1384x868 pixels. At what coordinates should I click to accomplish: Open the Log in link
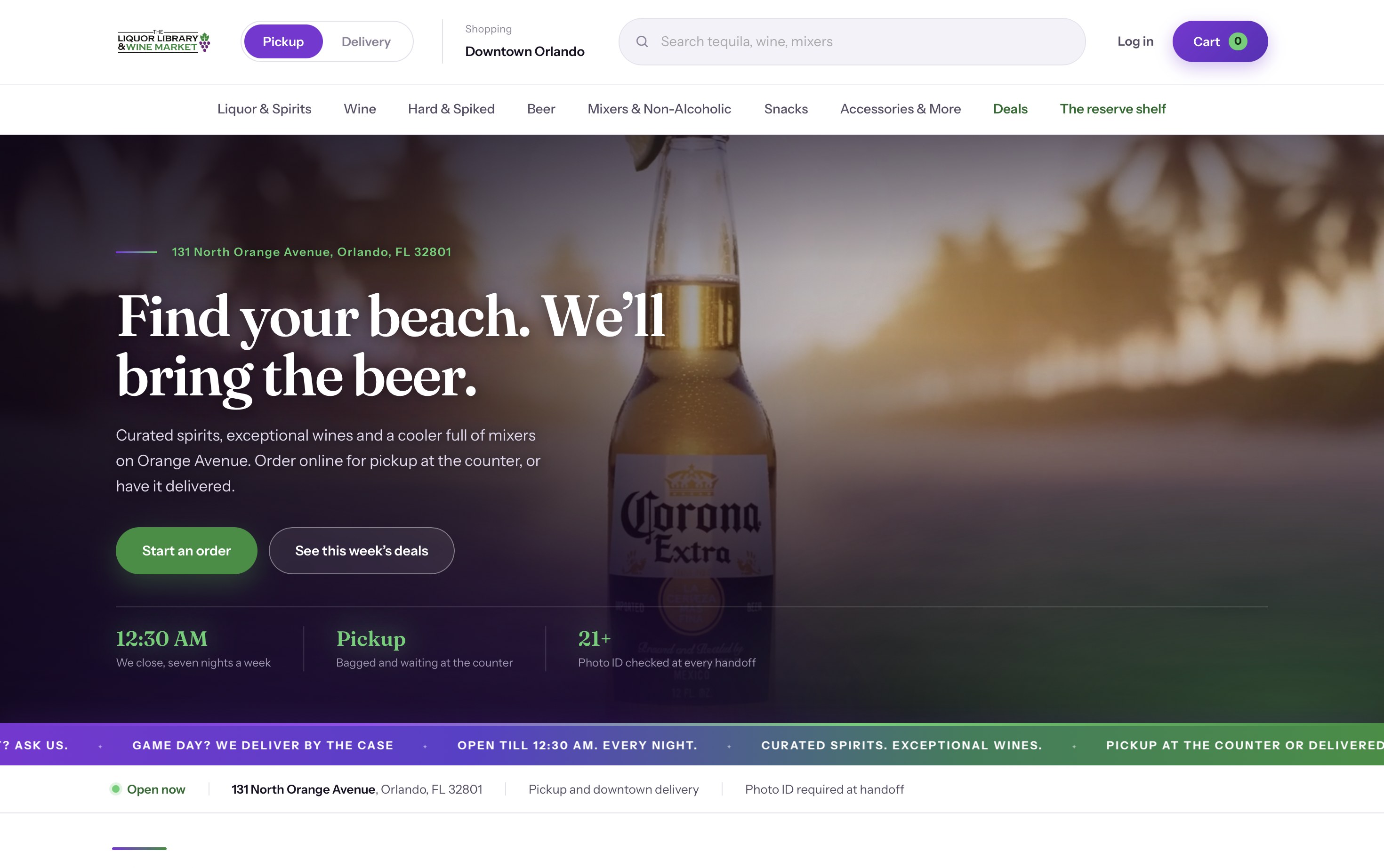(x=1135, y=41)
